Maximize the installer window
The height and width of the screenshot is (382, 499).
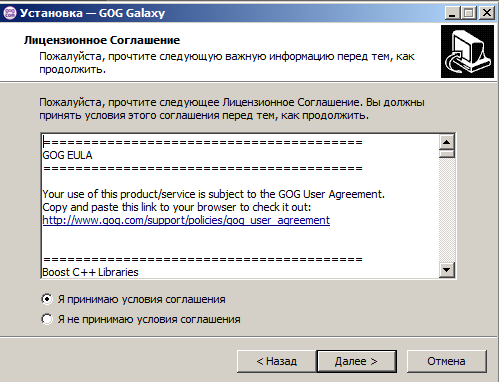click(469, 13)
